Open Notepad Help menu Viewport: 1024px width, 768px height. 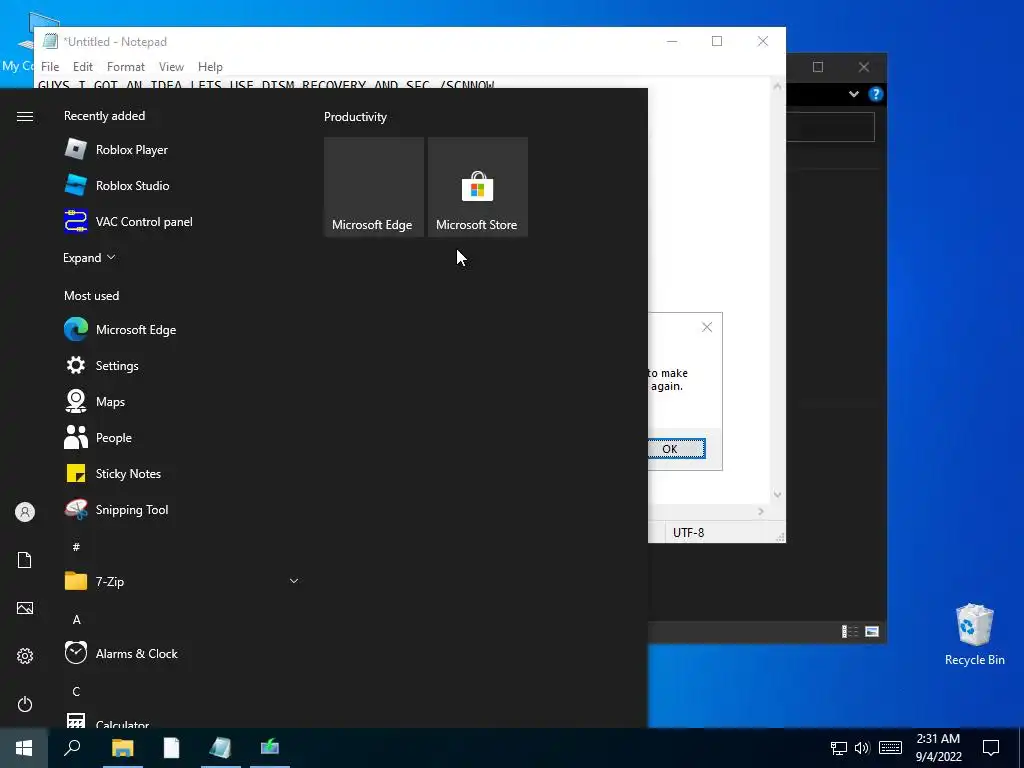coord(210,67)
